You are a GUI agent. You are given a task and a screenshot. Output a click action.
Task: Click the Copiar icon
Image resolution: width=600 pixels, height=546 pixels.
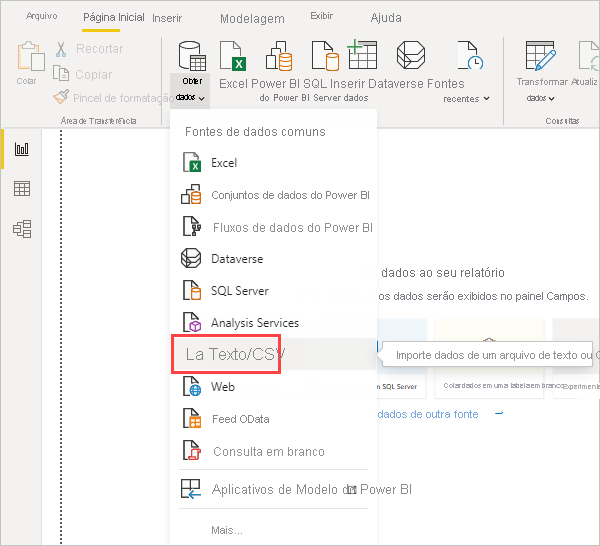point(61,73)
